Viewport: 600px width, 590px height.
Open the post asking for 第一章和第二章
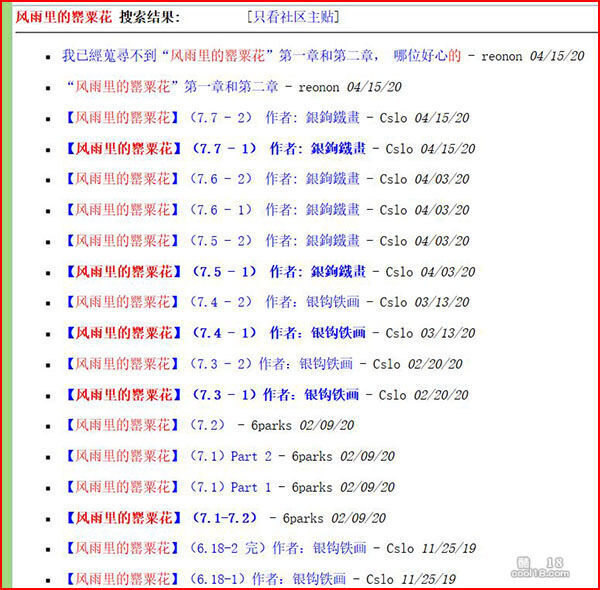tap(260, 56)
